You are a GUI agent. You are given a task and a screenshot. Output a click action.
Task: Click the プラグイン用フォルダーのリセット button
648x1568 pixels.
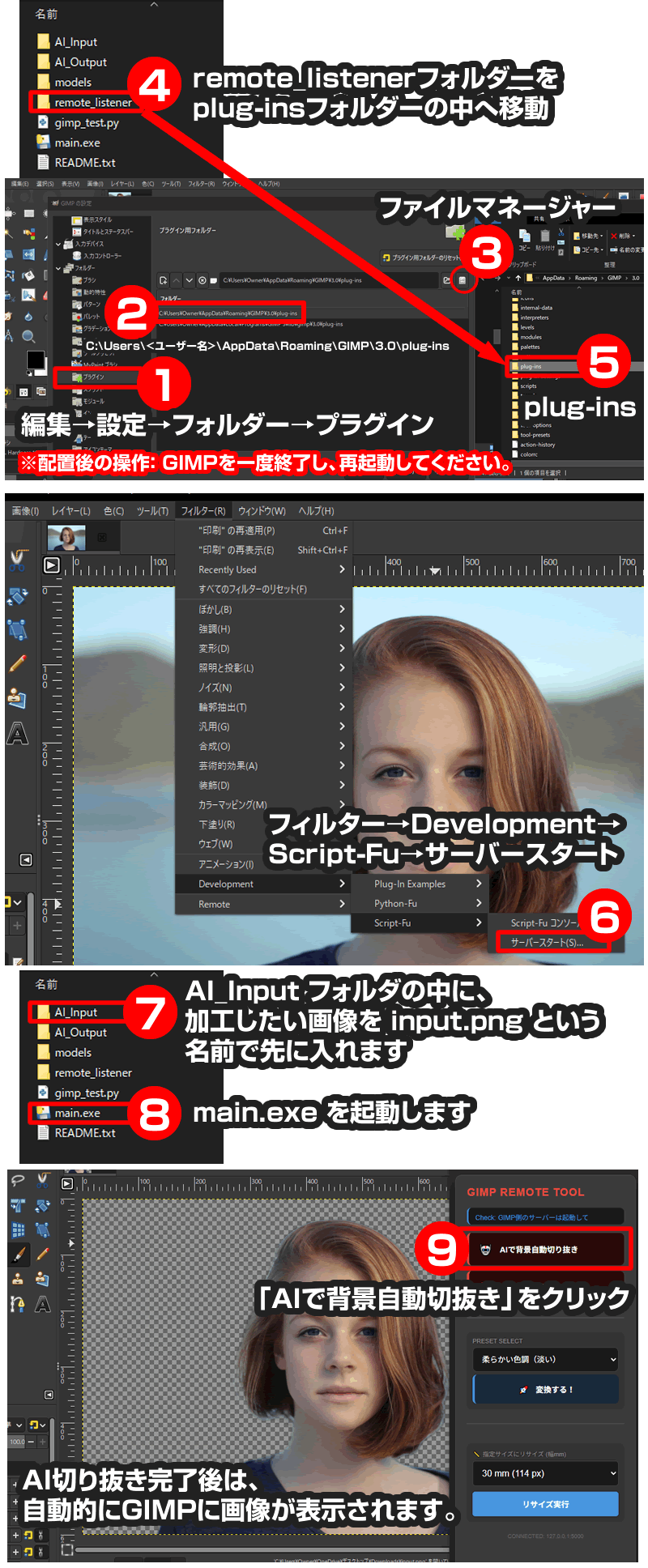coord(421,258)
